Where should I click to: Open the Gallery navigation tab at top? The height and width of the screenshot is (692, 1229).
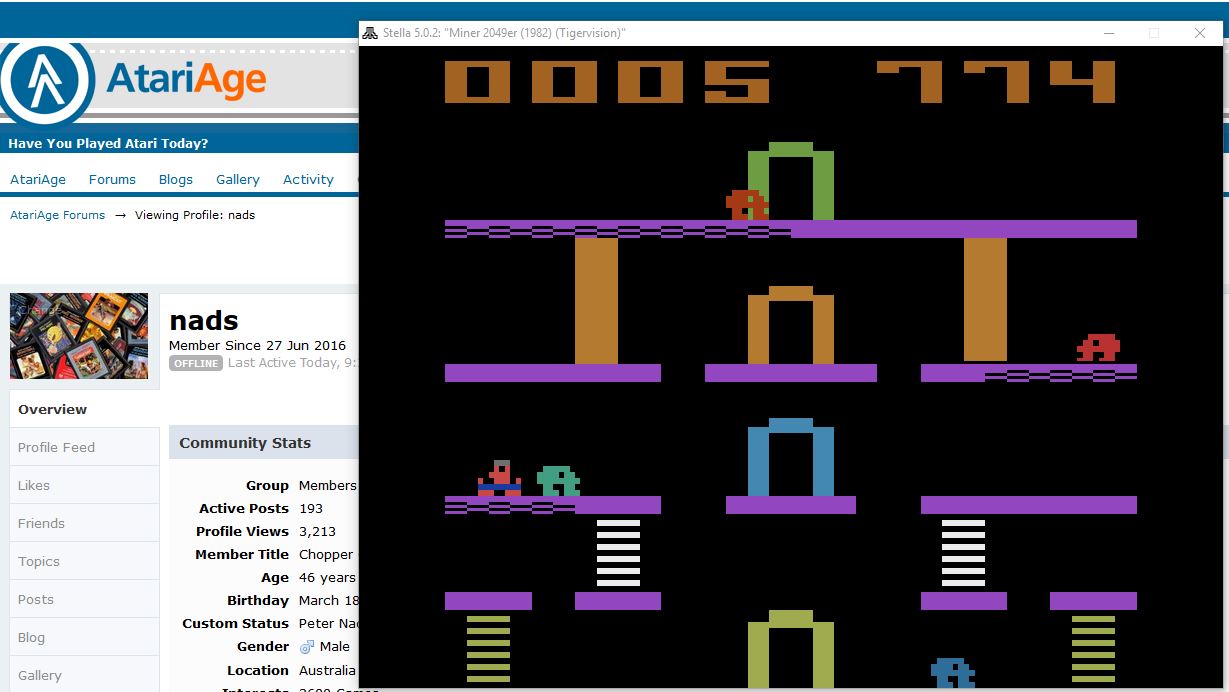point(238,180)
